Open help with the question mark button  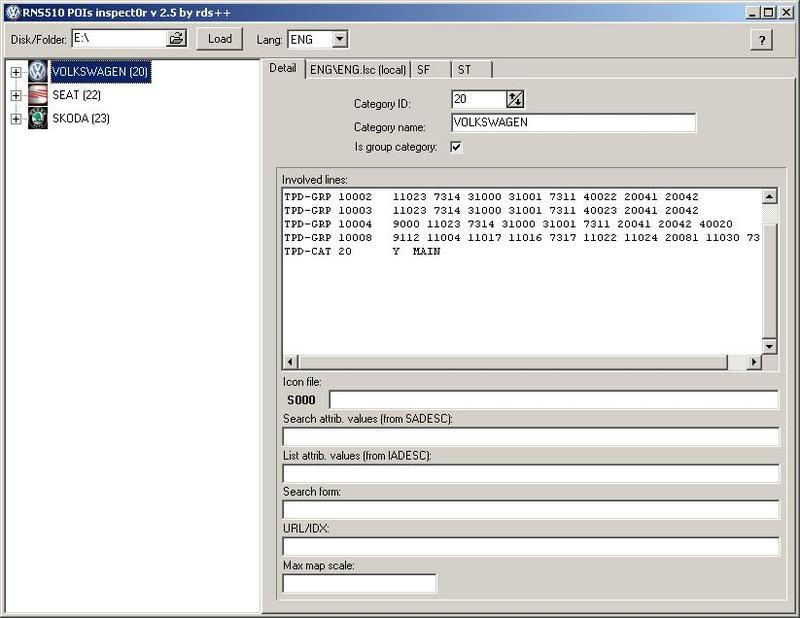click(x=761, y=40)
